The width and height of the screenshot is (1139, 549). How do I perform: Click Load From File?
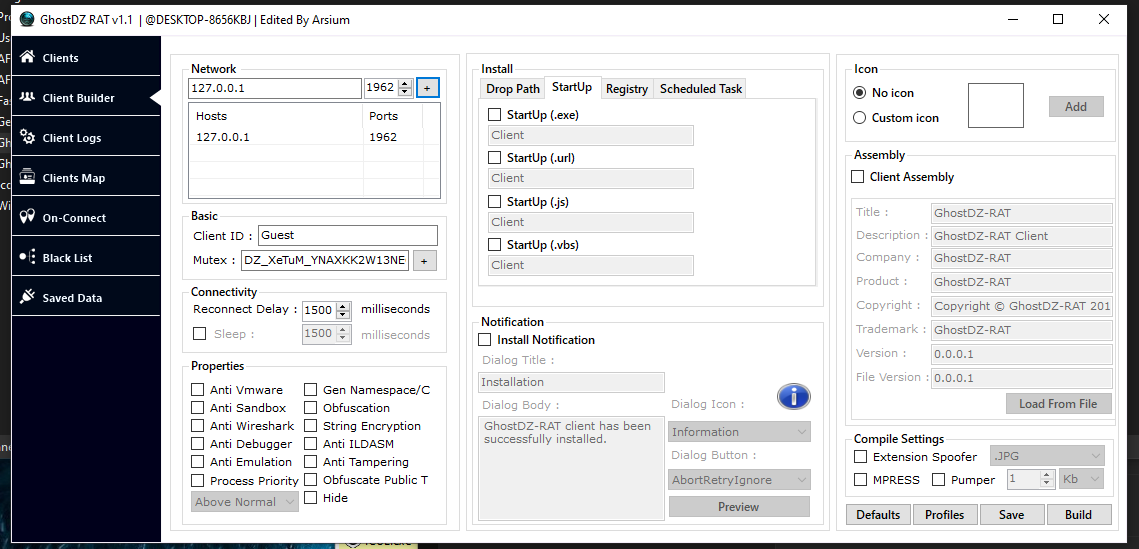[1058, 404]
